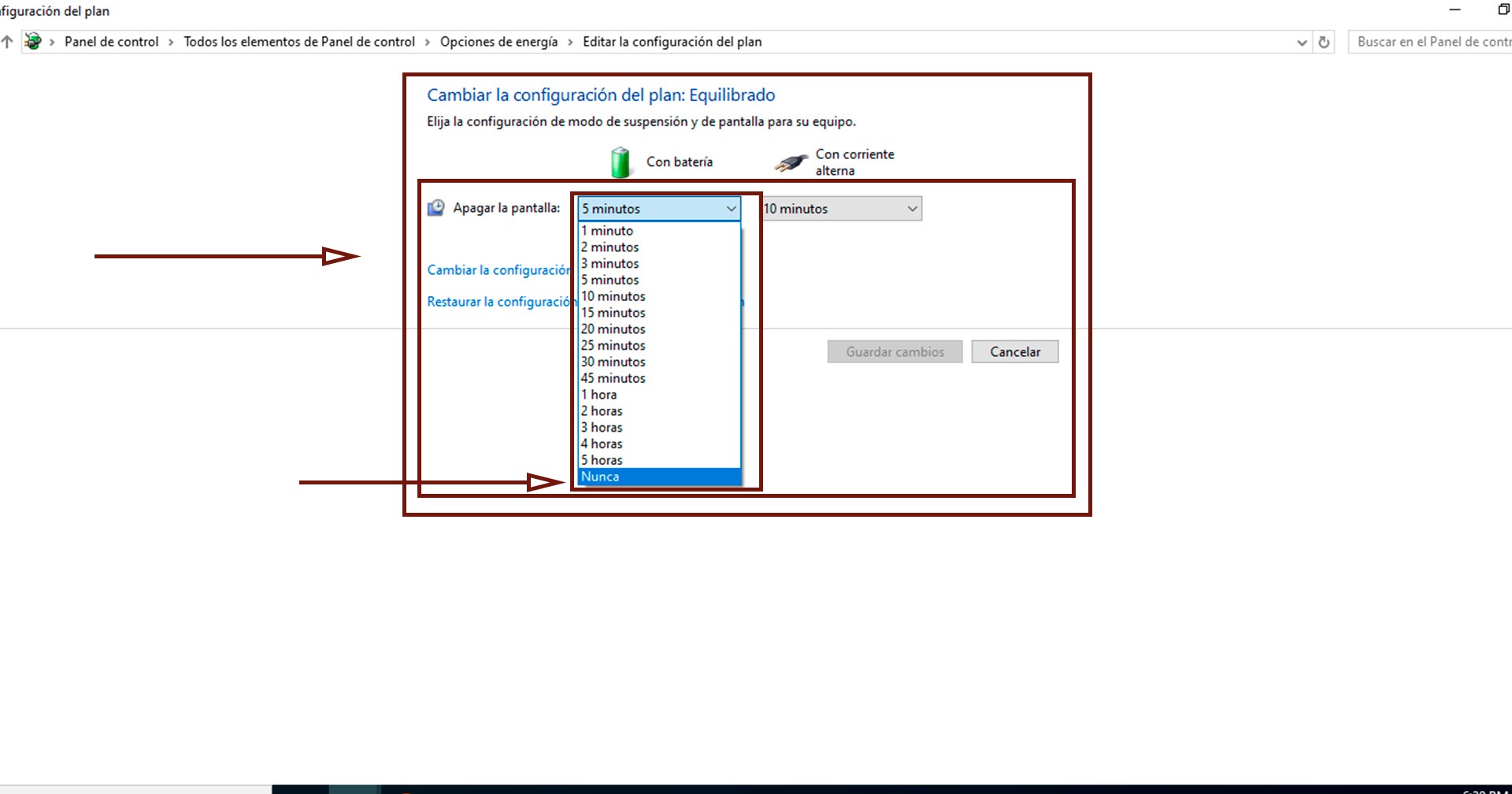Click the refresh address bar icon

point(1324,43)
